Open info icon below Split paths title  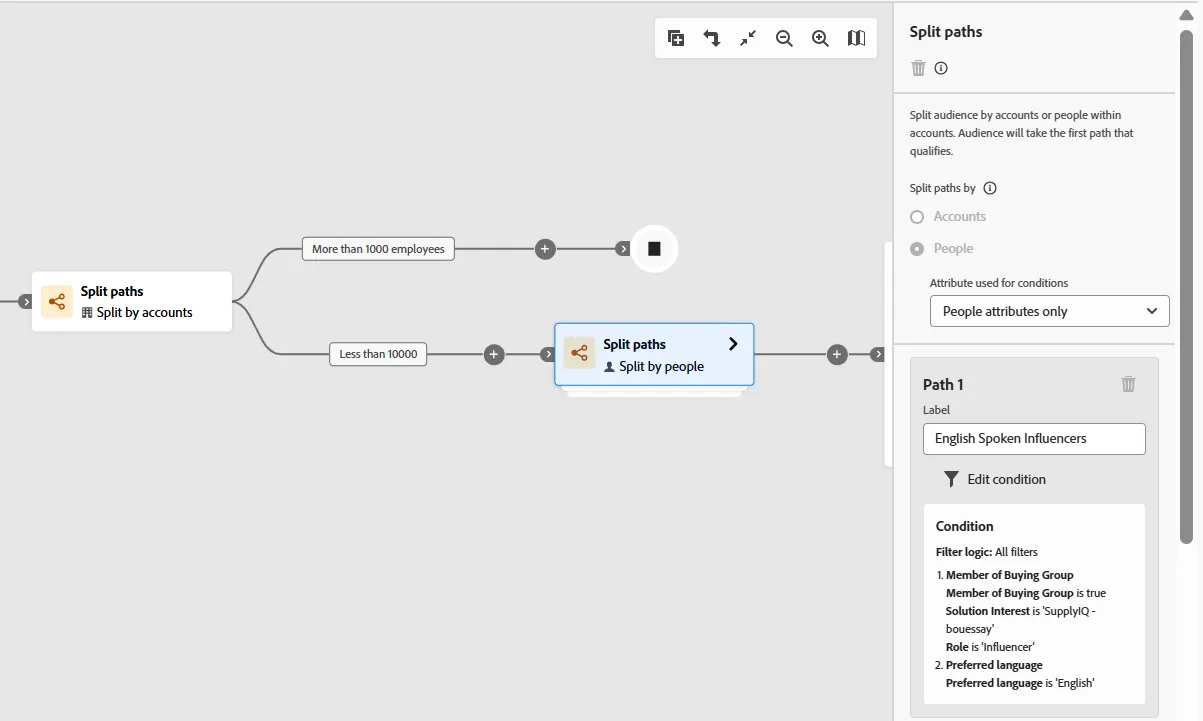pos(941,68)
